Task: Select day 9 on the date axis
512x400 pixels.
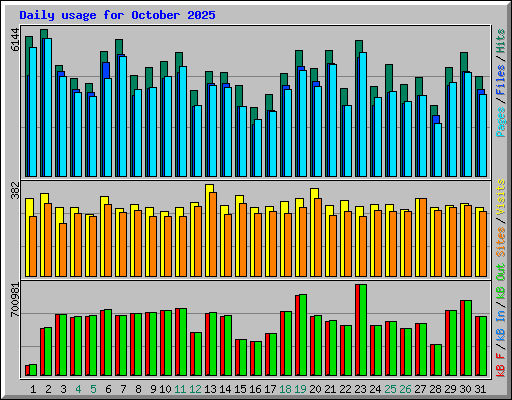Action: (153, 389)
